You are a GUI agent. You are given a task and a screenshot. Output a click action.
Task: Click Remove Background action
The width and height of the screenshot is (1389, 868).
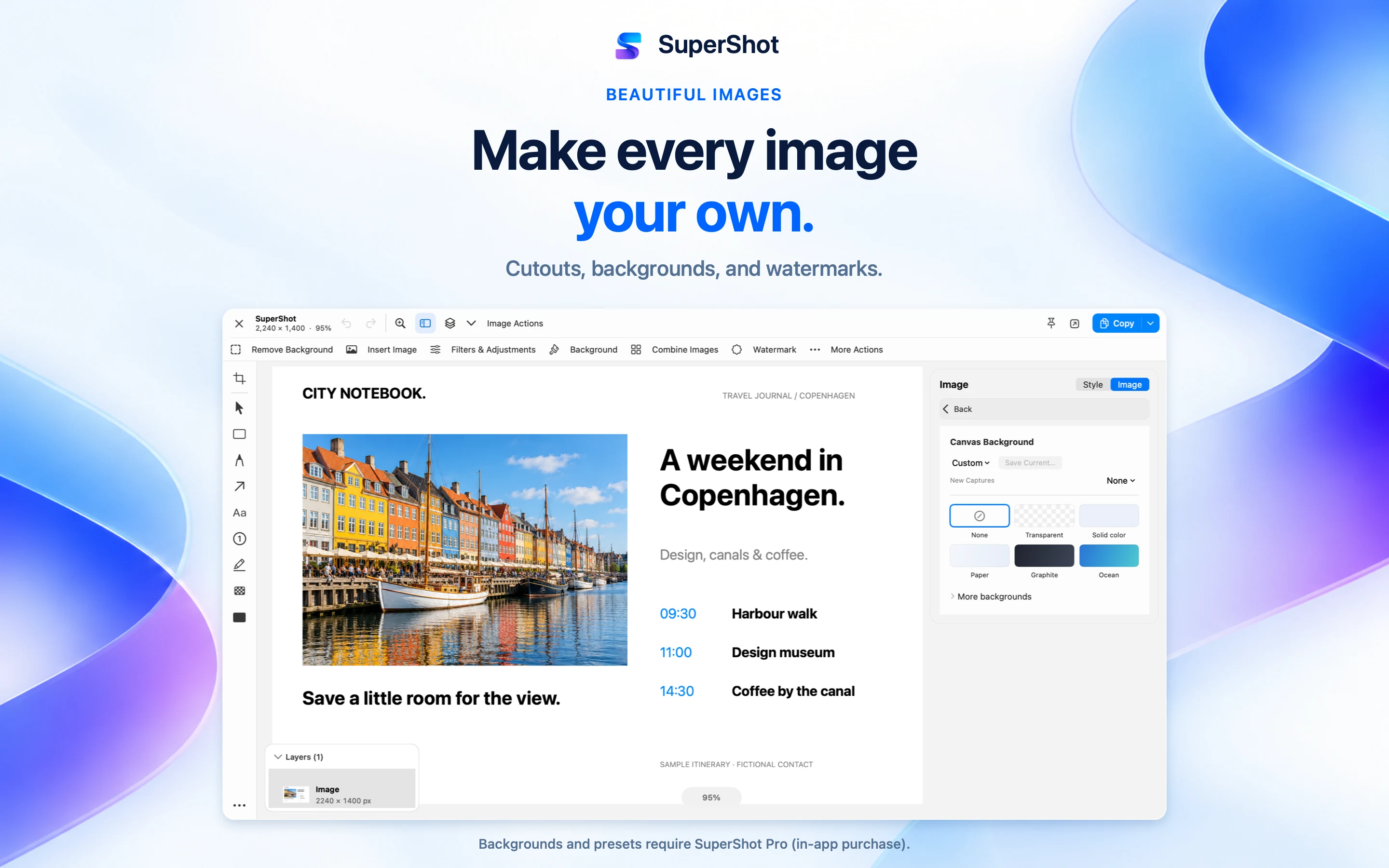[x=282, y=350]
